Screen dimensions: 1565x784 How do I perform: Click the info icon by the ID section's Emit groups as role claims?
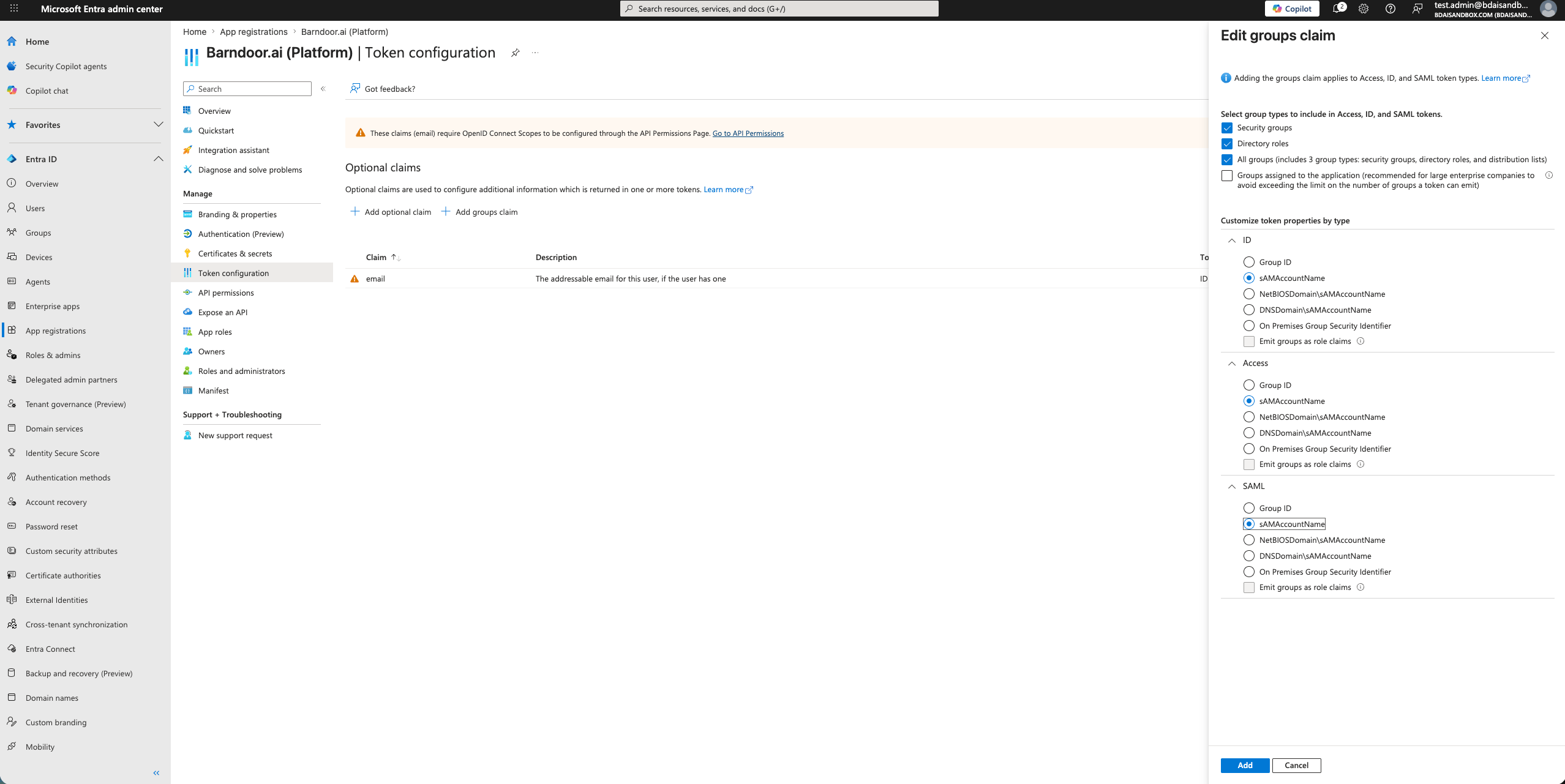[1360, 341]
